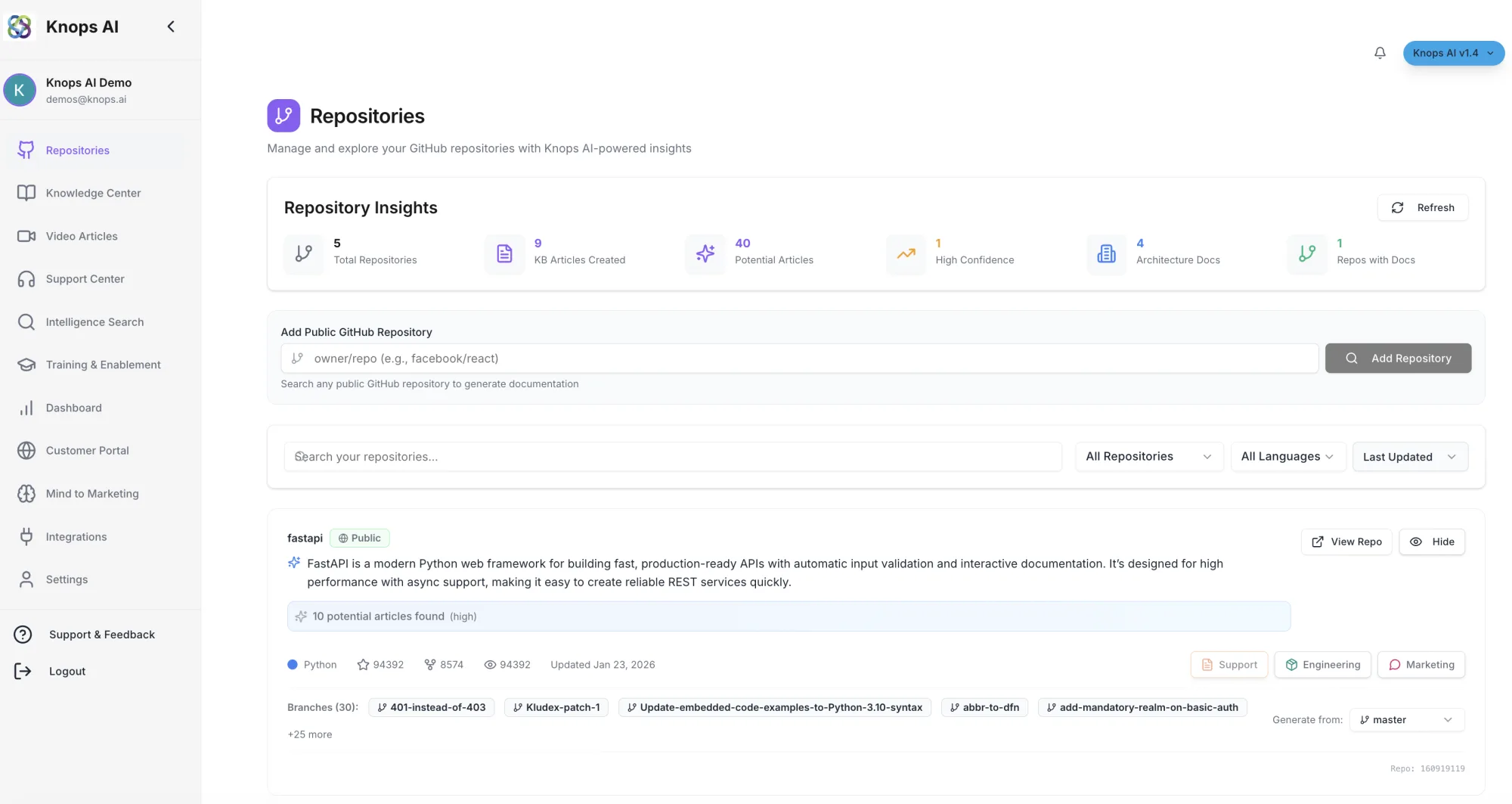Image resolution: width=1512 pixels, height=804 pixels.
Task: Click the user avatar K circle
Action: point(20,90)
